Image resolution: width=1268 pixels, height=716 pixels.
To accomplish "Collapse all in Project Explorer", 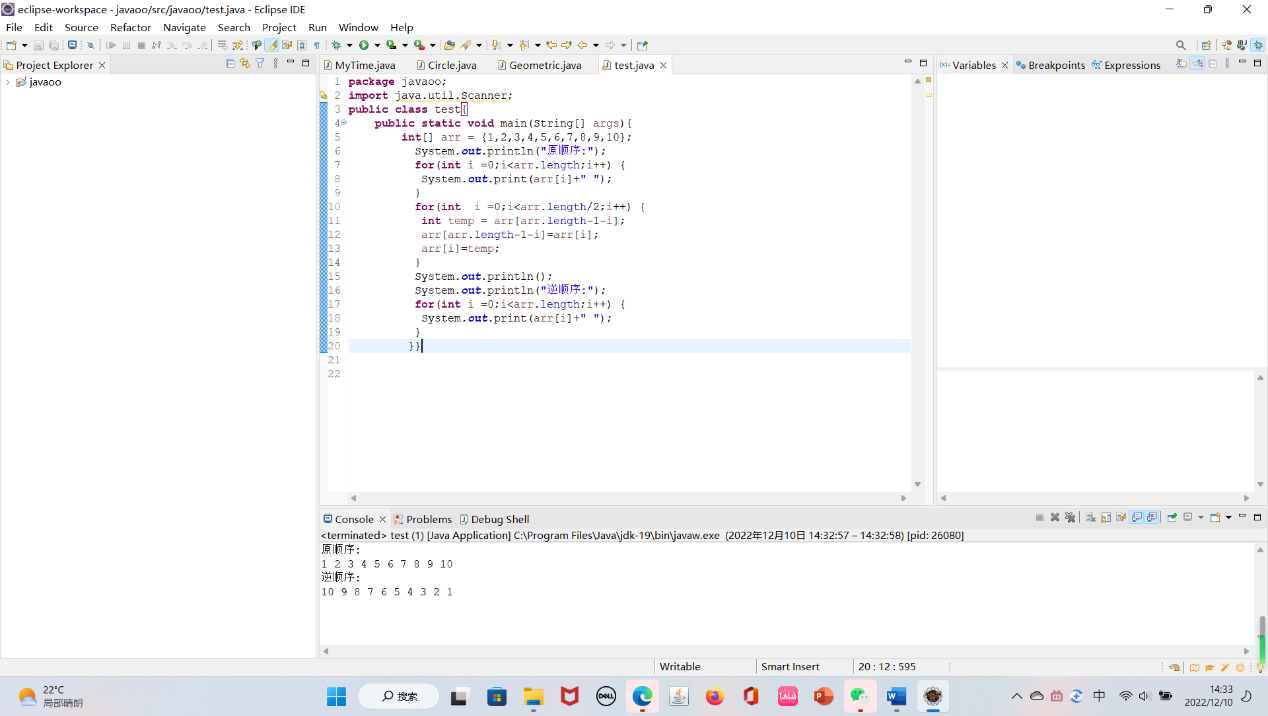I will [231, 64].
